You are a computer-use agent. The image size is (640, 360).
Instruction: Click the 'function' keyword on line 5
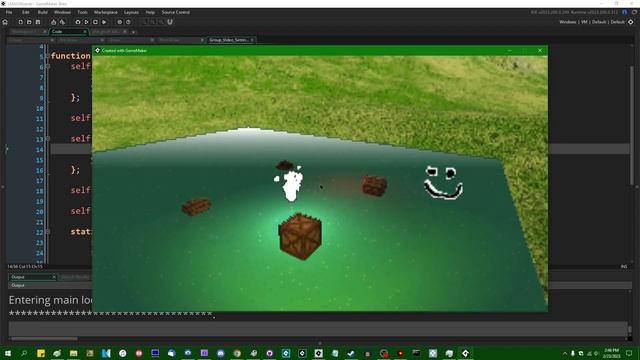click(70, 56)
